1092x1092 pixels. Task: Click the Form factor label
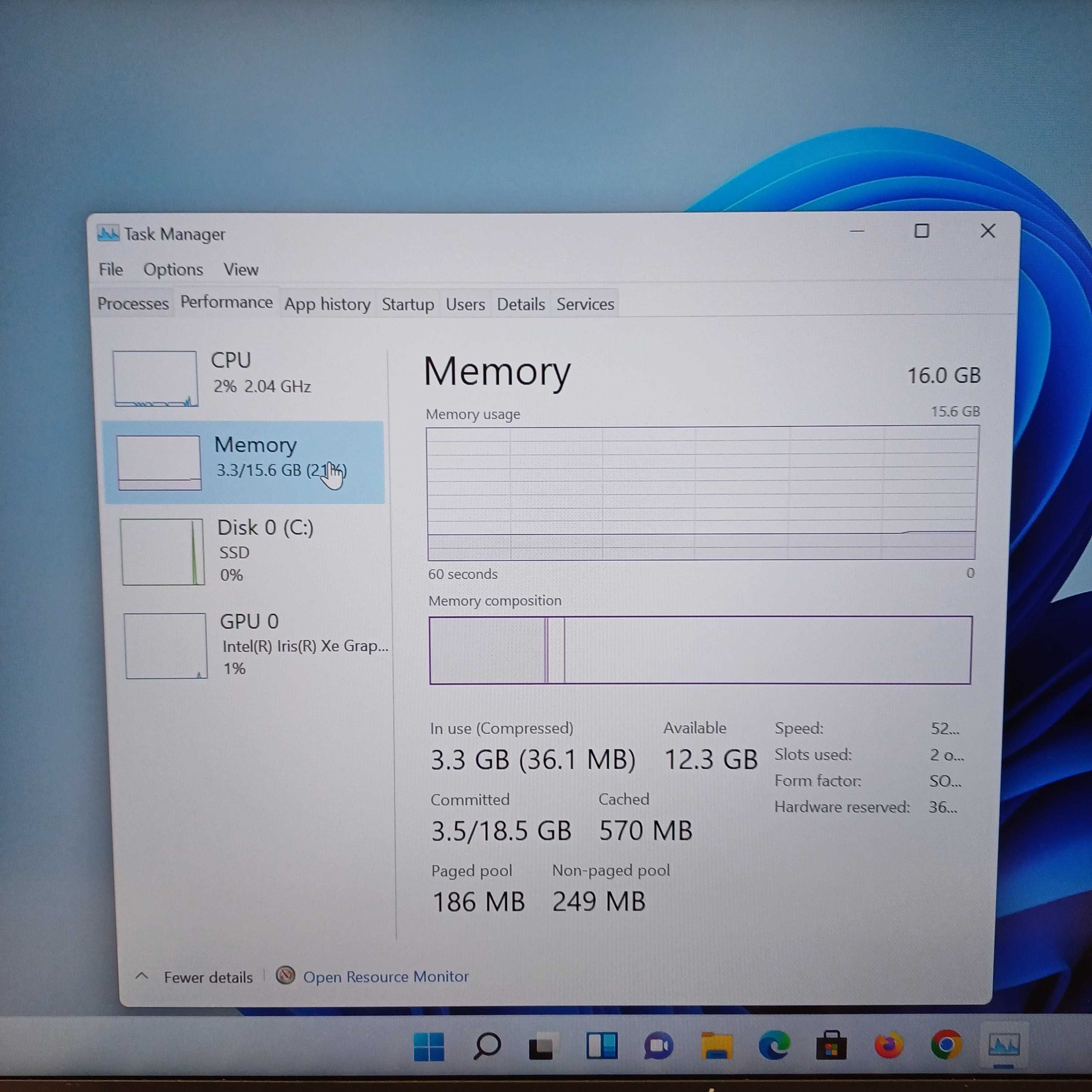pos(817,781)
